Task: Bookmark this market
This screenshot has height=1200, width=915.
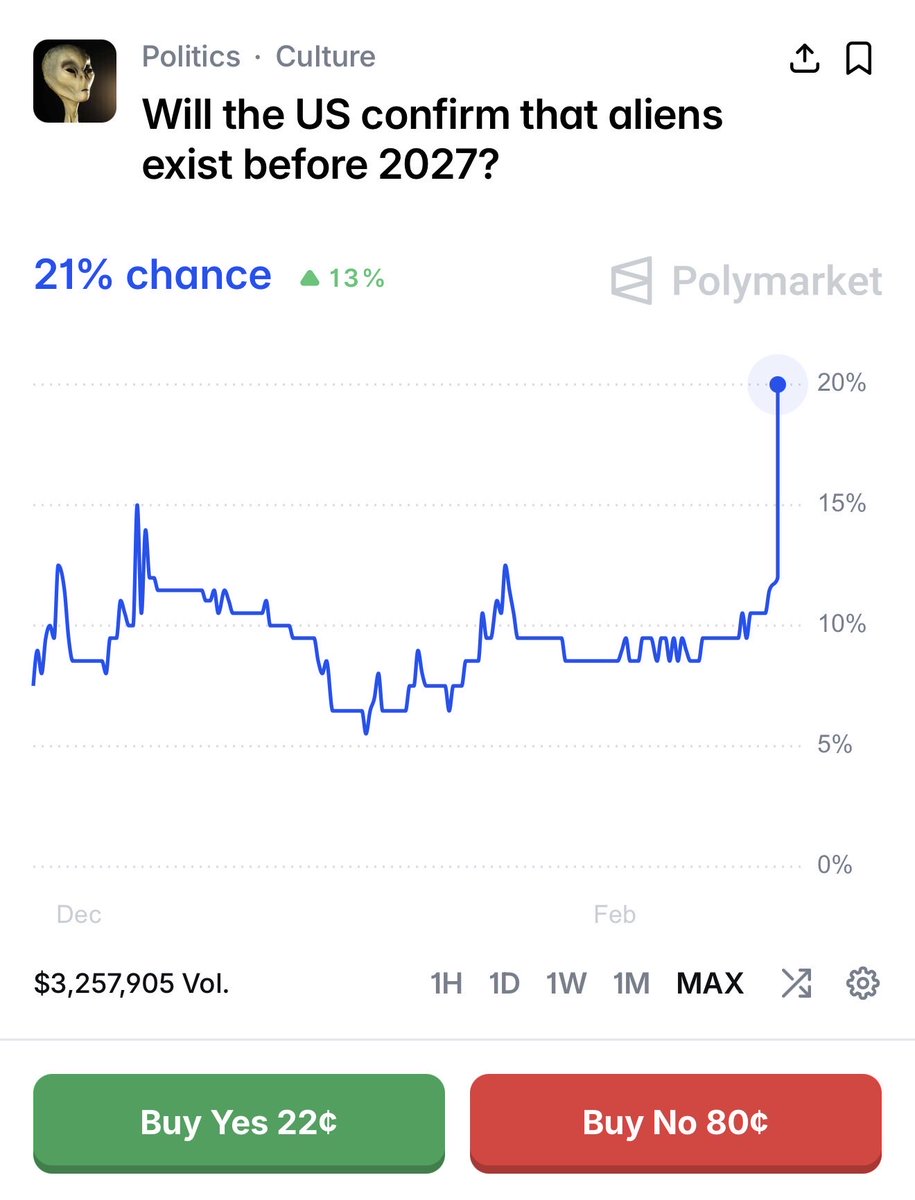Action: (859, 60)
